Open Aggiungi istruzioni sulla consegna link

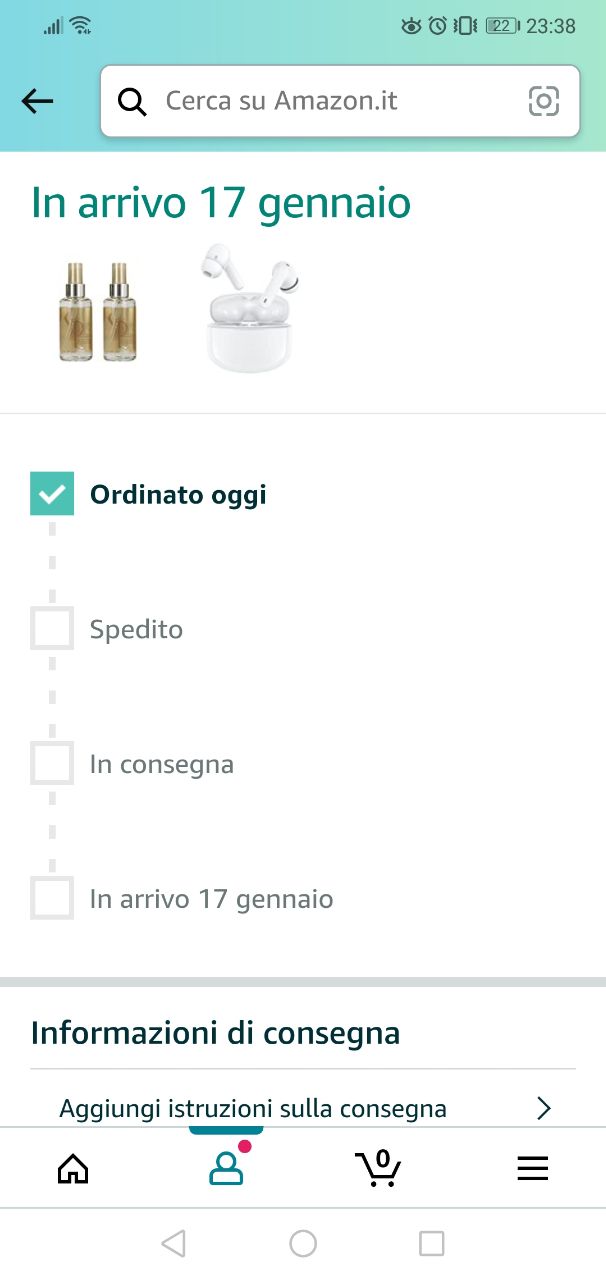click(x=253, y=1108)
